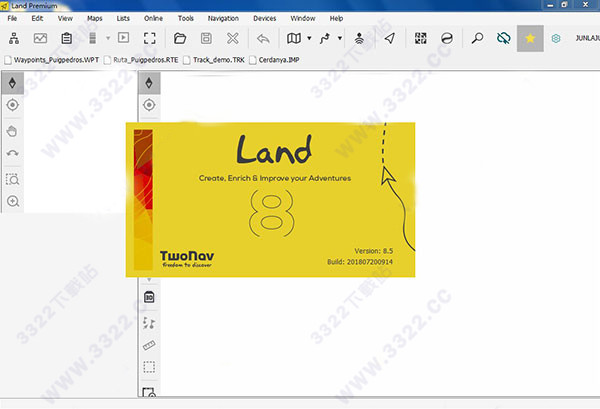Expand the route icon dropdown arrow
600x409 pixels.
(x=340, y=38)
